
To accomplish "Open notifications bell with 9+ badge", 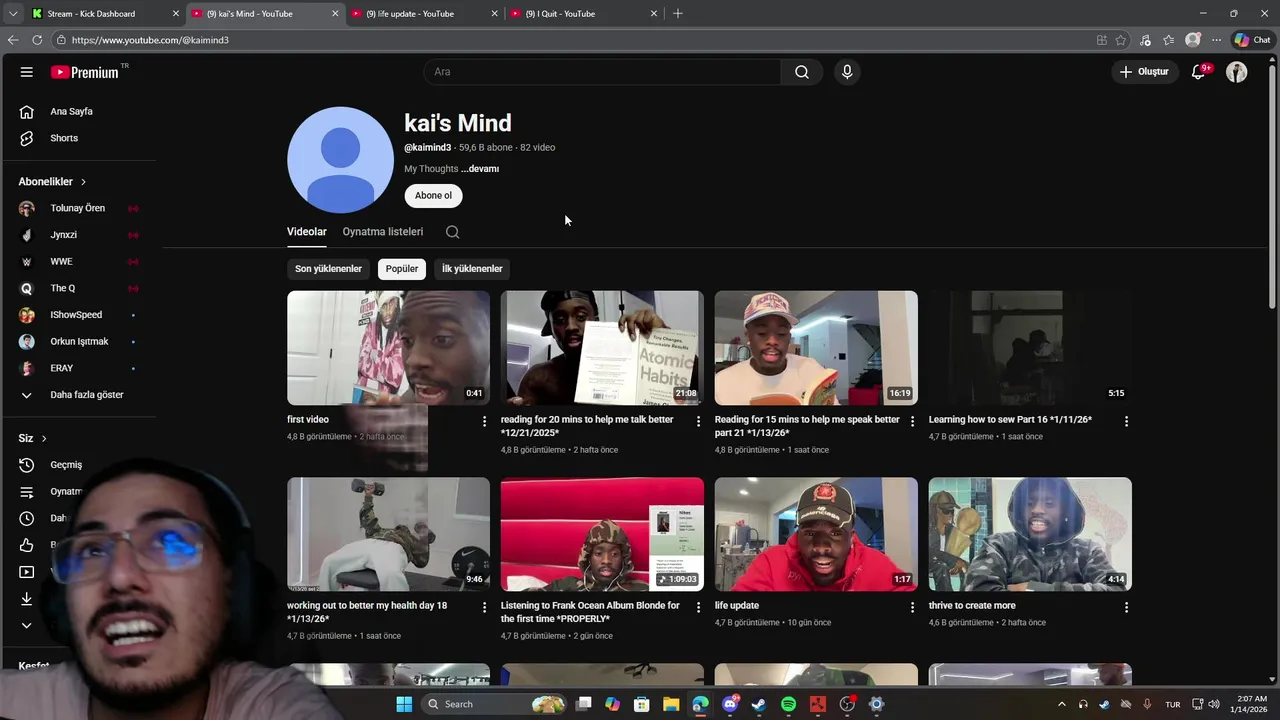I will (x=1199, y=72).
